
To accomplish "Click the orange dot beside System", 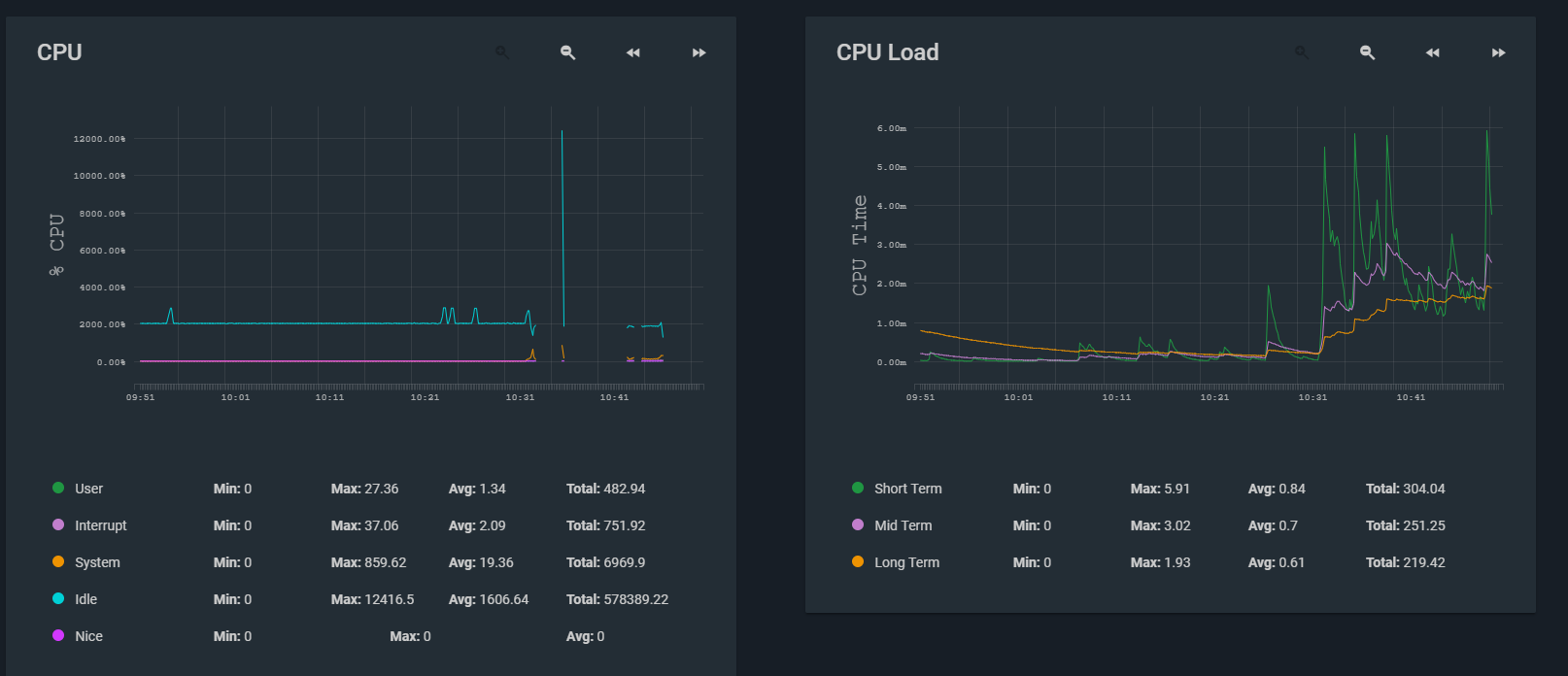I will coord(58,561).
